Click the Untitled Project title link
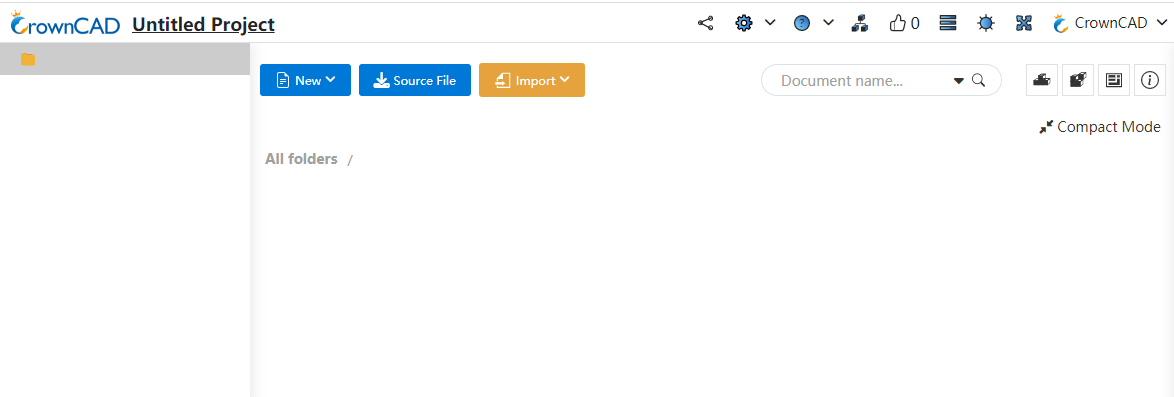 tap(203, 25)
